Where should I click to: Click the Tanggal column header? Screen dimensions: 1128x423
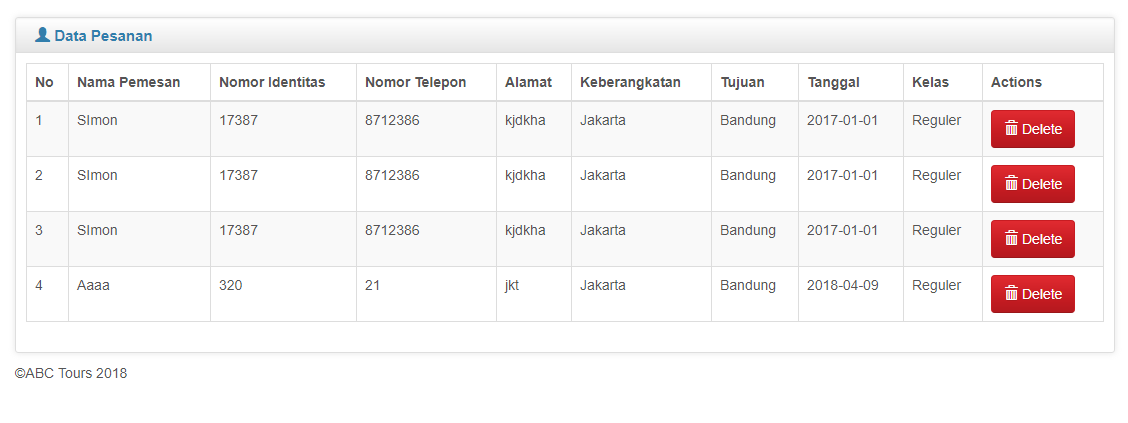click(x=833, y=82)
